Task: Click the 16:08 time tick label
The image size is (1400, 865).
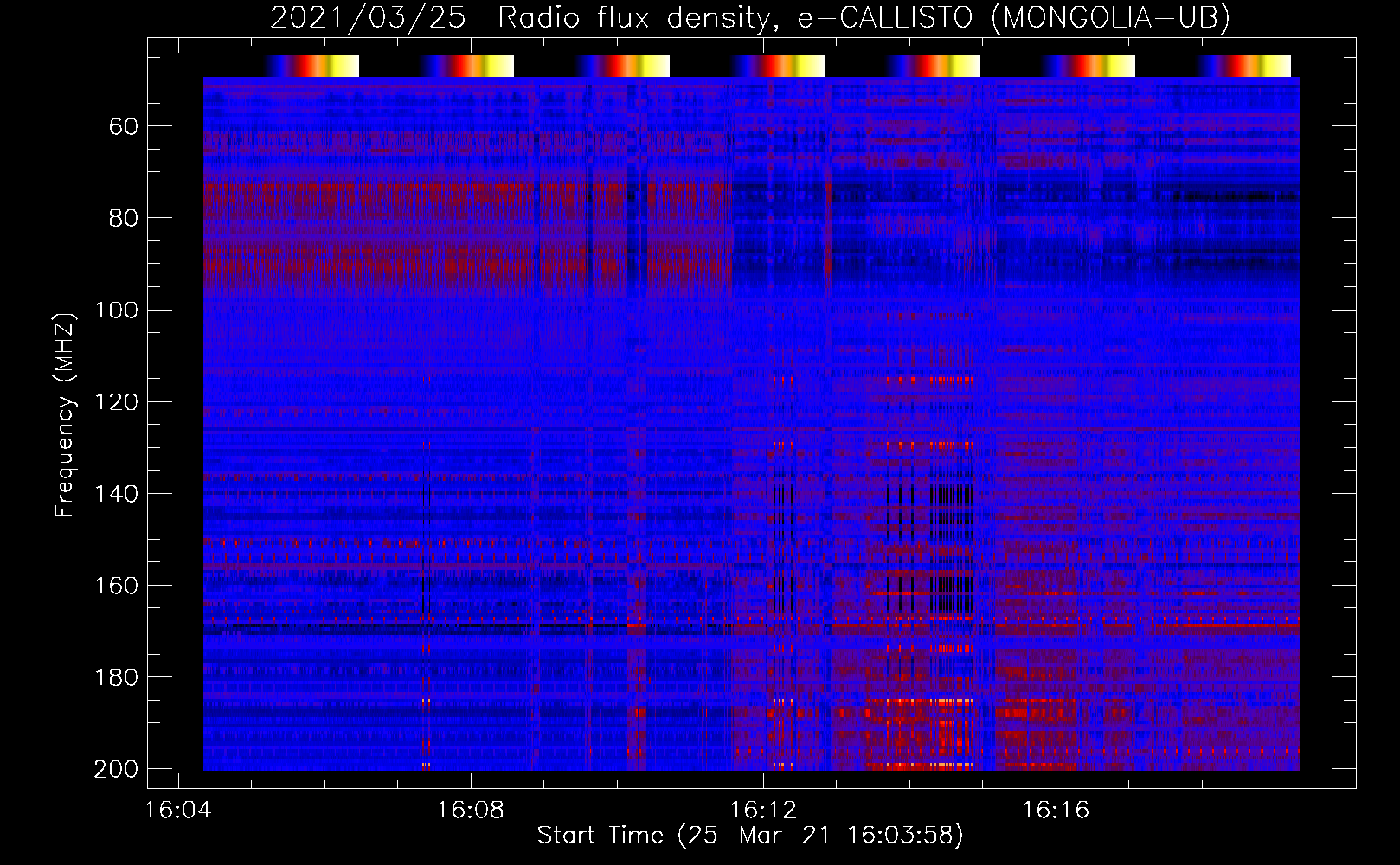Action: tap(471, 811)
